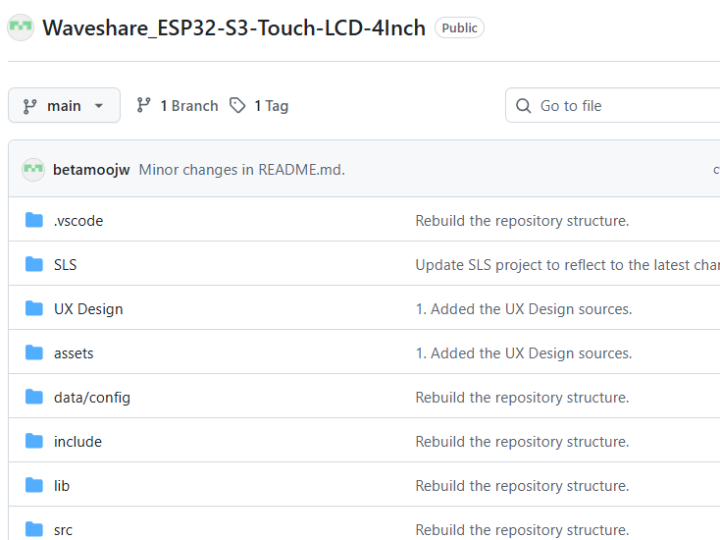The height and width of the screenshot is (540, 720).
Task: Open the main branch selector dropdown
Action: (64, 106)
